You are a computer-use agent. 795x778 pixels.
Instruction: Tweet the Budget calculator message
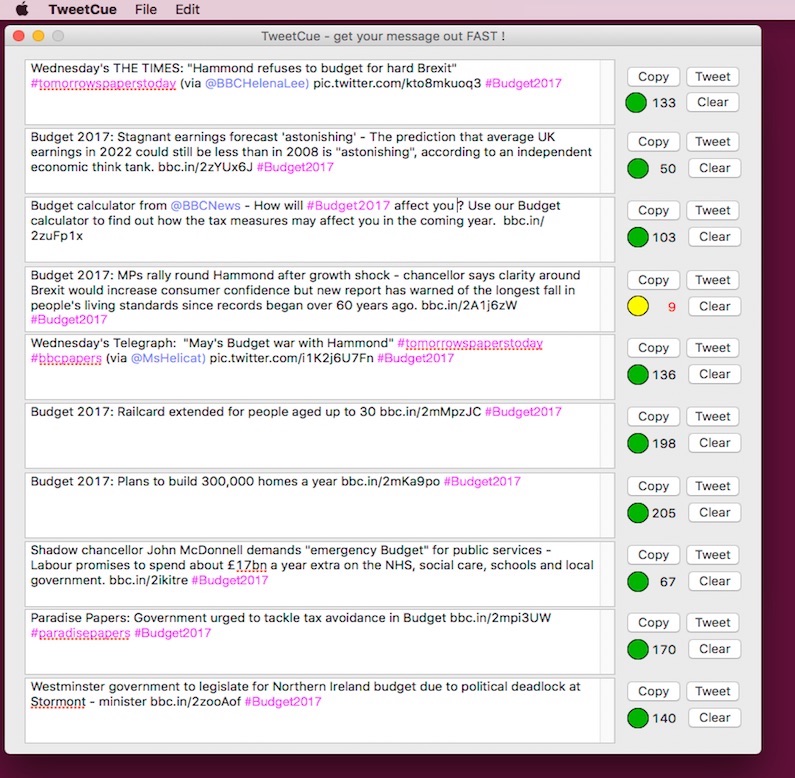click(x=712, y=210)
